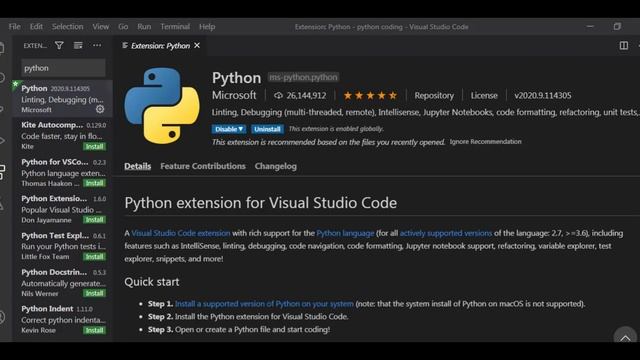Viewport: 640px width, 360px height.
Task: Select the Kite Autocomplete extension in list
Action: tap(62, 136)
